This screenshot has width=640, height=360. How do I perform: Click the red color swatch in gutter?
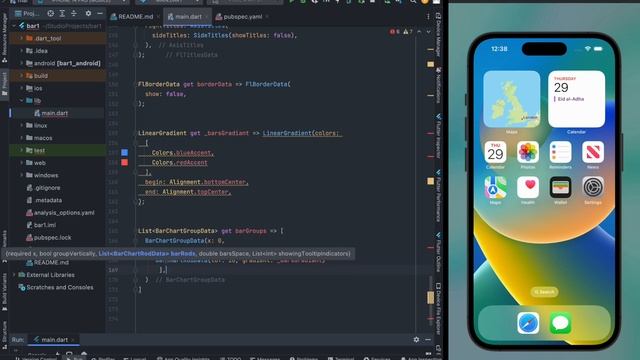coord(124,162)
